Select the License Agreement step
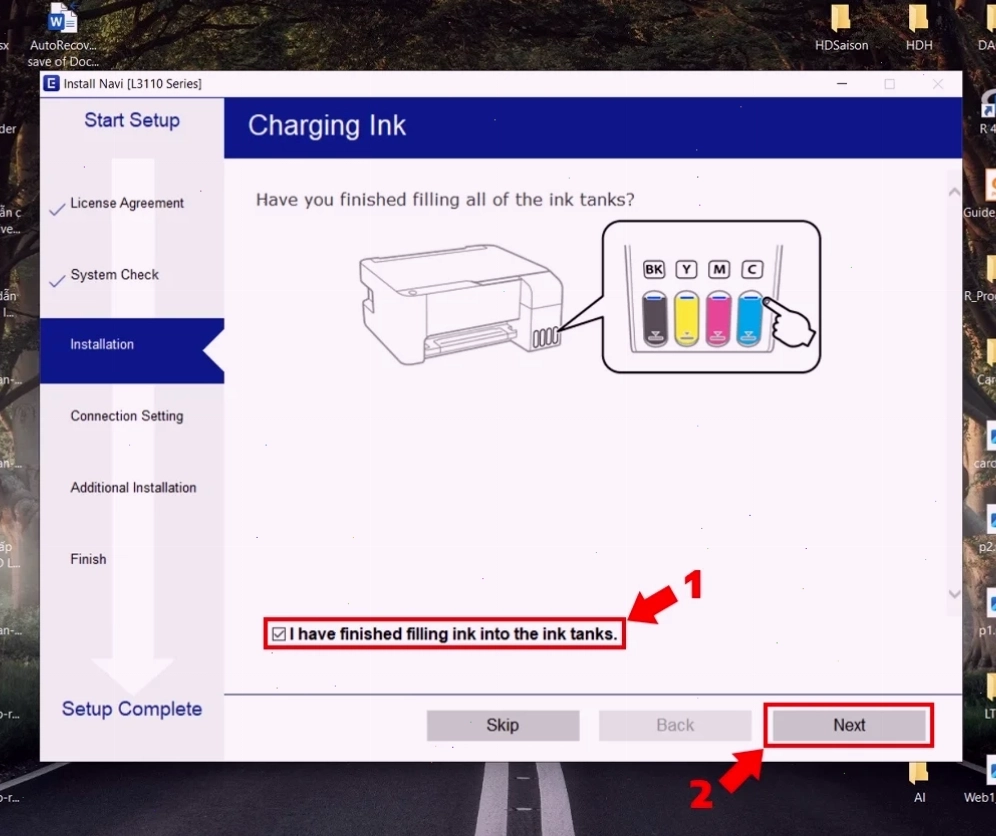This screenshot has height=836, width=996. tap(127, 203)
